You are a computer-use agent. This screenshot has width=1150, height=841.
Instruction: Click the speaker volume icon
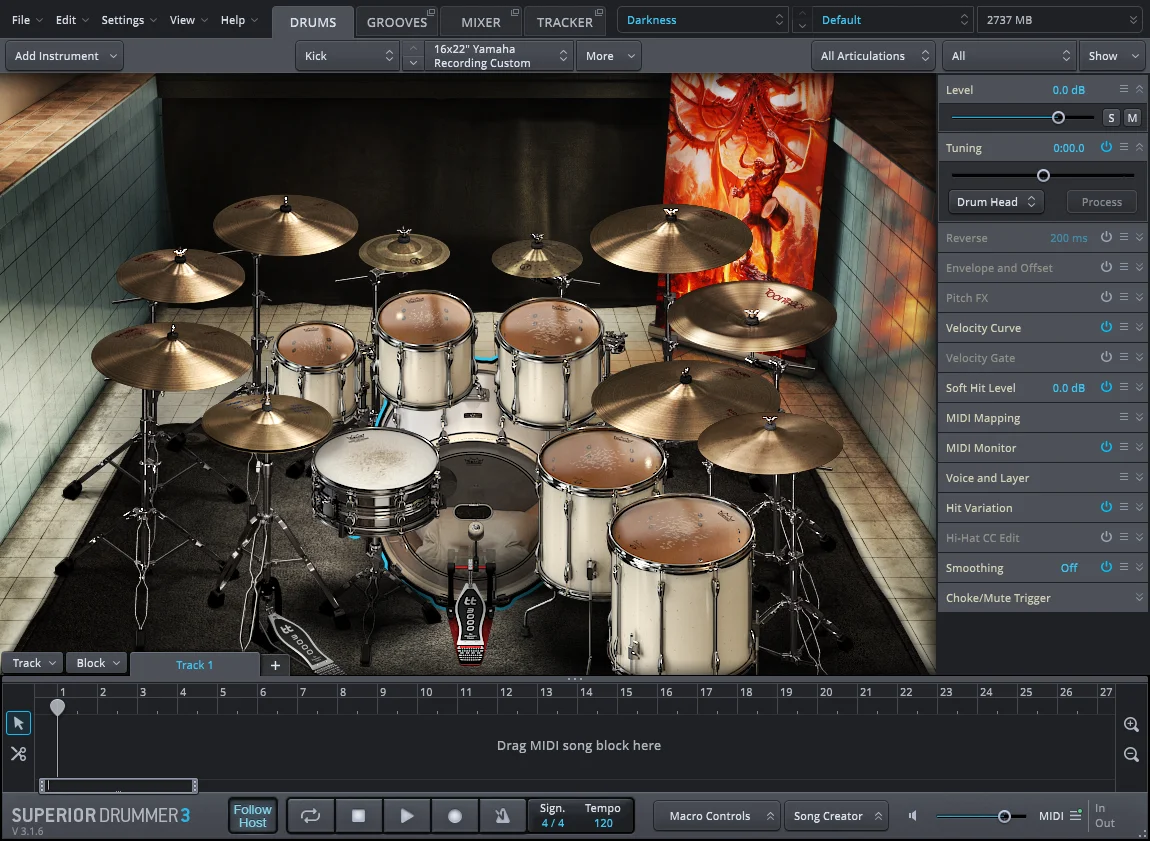913,816
